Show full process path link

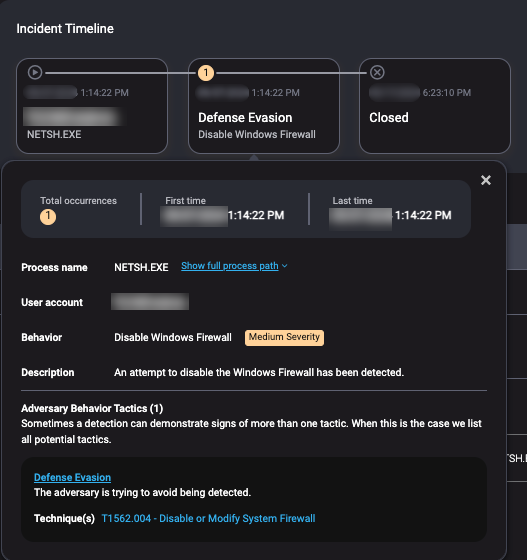[x=230, y=266]
